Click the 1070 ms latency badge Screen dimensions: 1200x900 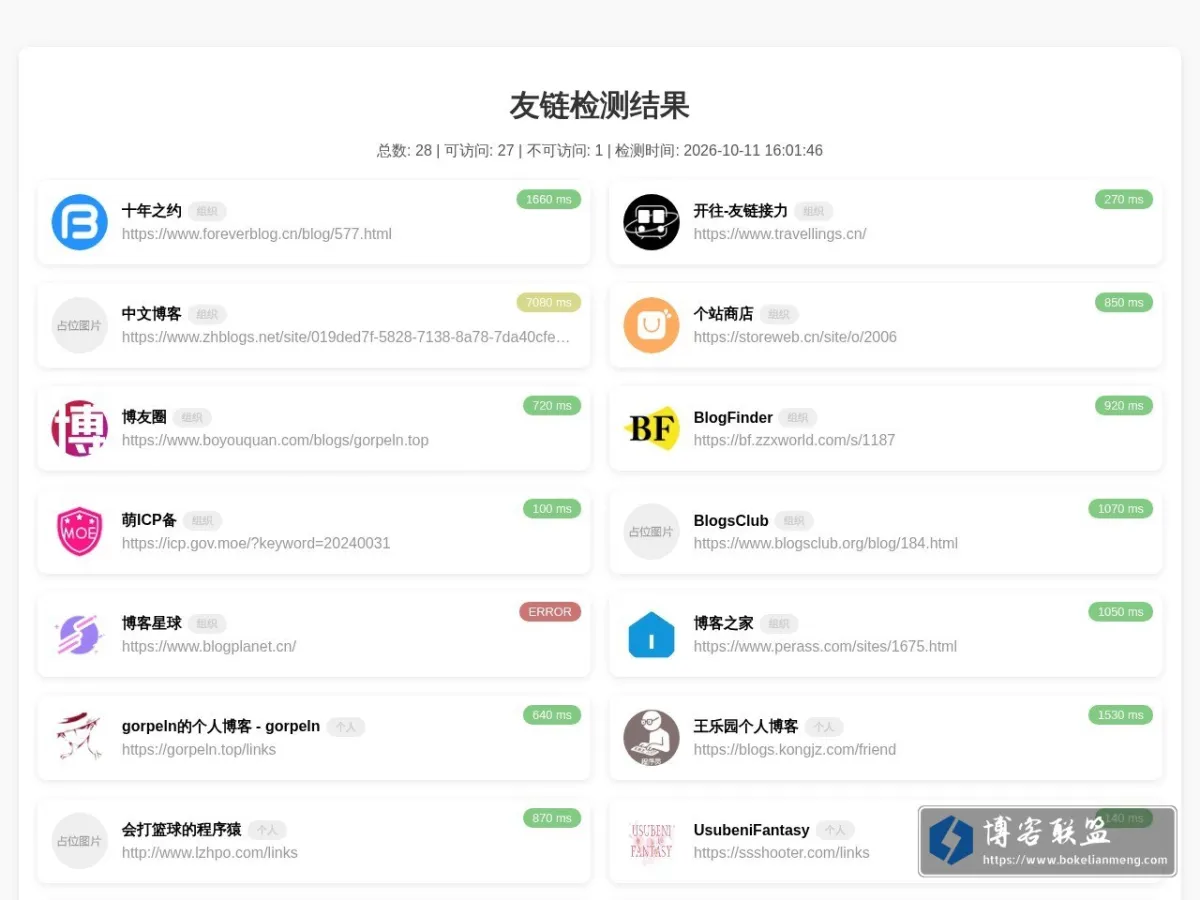1121,508
